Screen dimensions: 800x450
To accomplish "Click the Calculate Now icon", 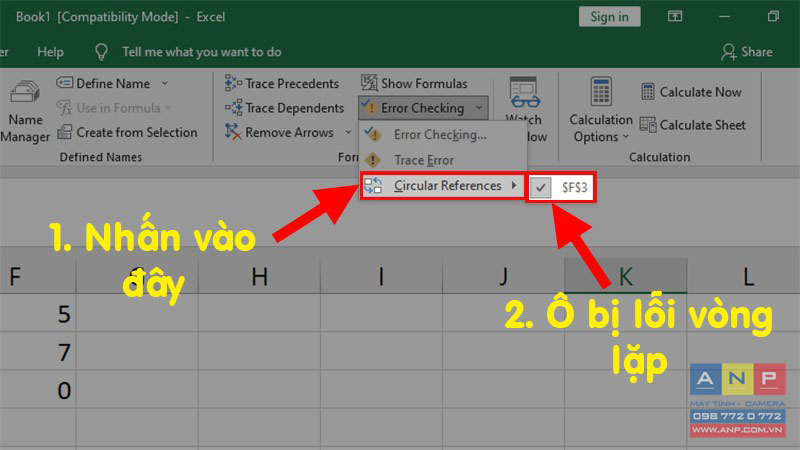I will 648,92.
